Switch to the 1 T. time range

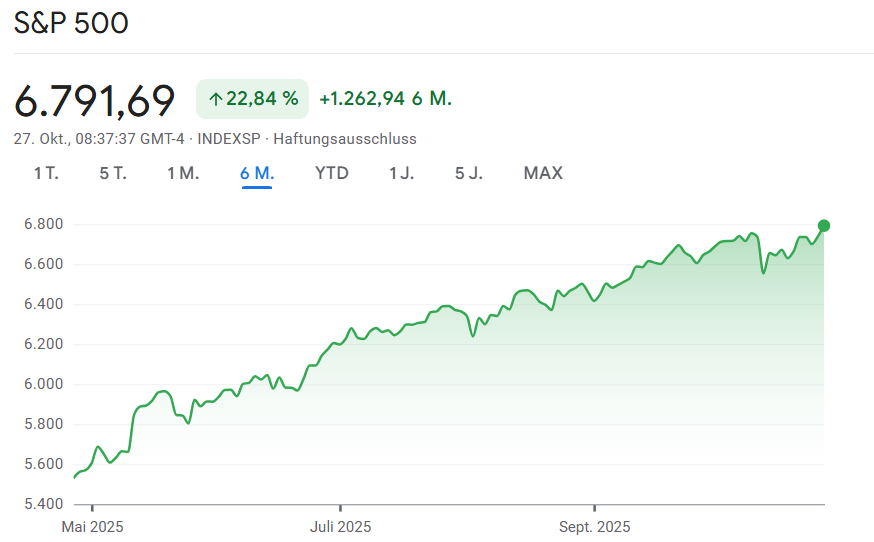click(46, 173)
